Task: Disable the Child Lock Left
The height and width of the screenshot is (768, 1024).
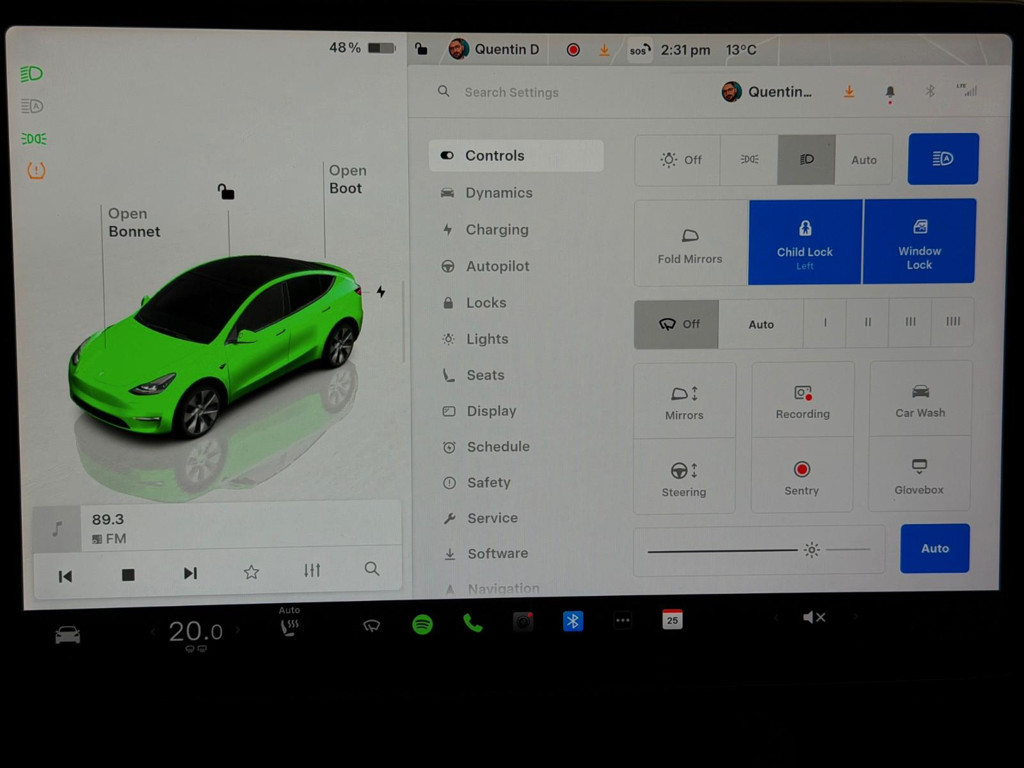Action: pos(804,242)
